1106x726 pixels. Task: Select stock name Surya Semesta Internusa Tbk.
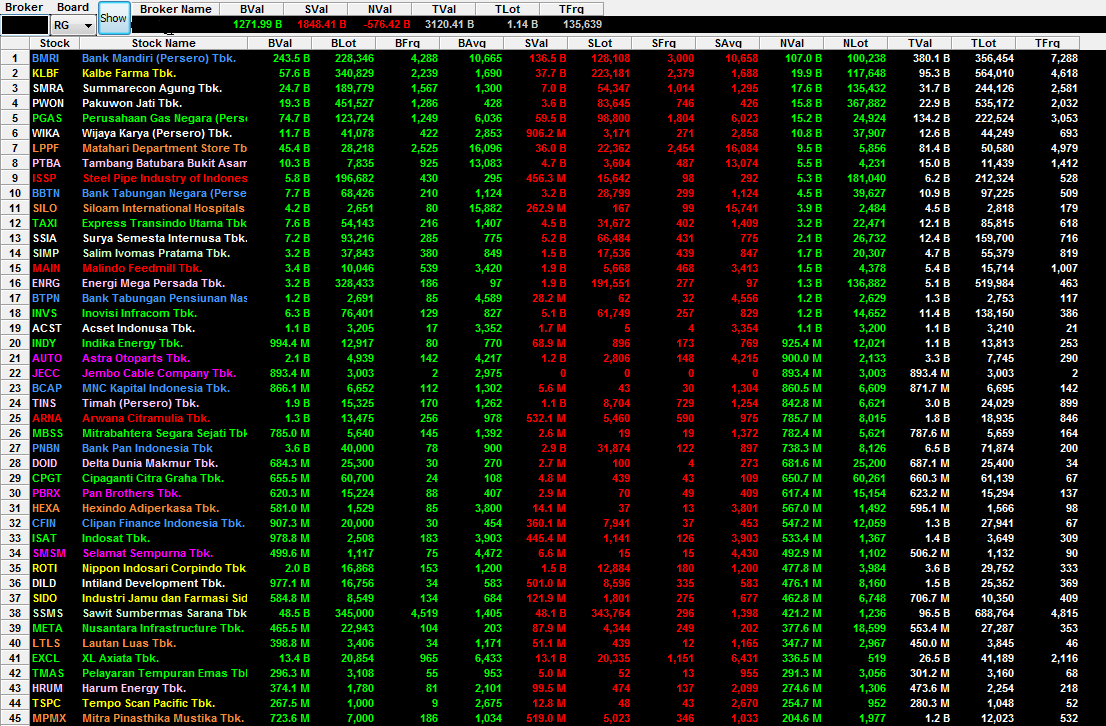(165, 238)
